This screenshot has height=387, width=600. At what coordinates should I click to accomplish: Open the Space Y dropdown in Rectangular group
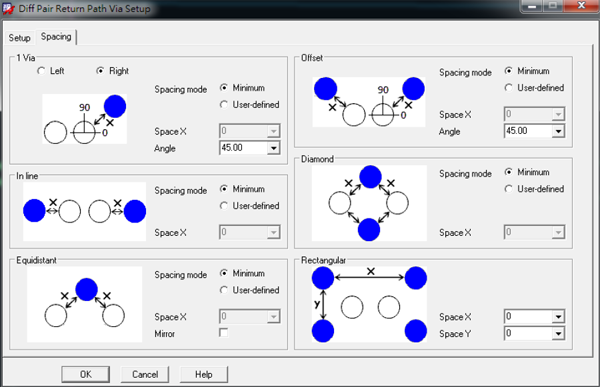tap(558, 334)
